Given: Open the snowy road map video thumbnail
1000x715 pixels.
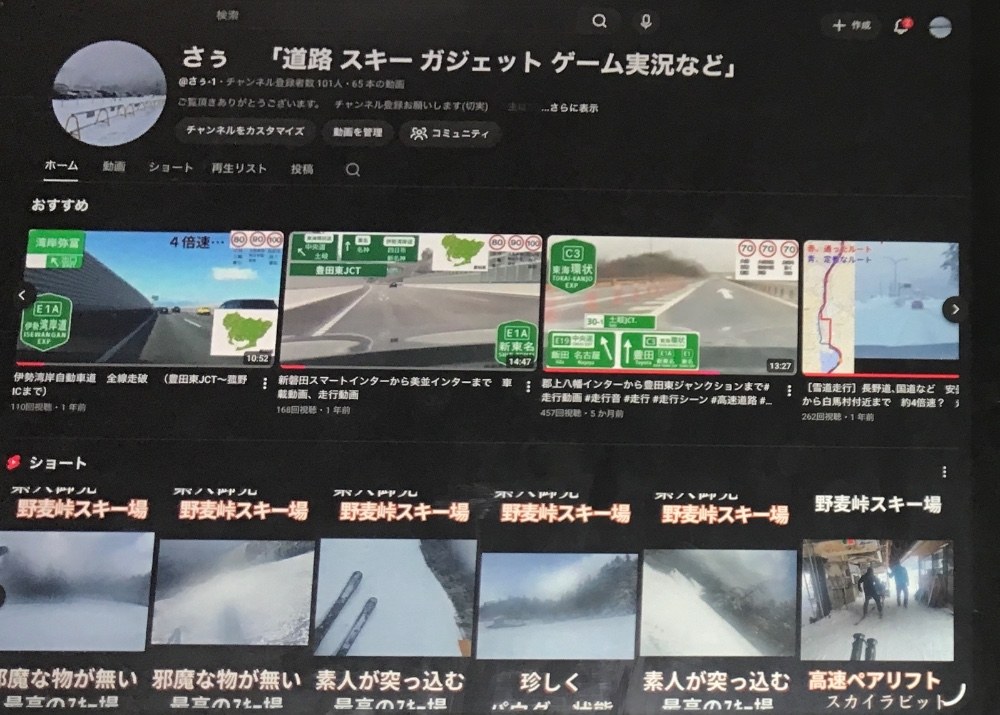Looking at the screenshot, I should (881, 308).
